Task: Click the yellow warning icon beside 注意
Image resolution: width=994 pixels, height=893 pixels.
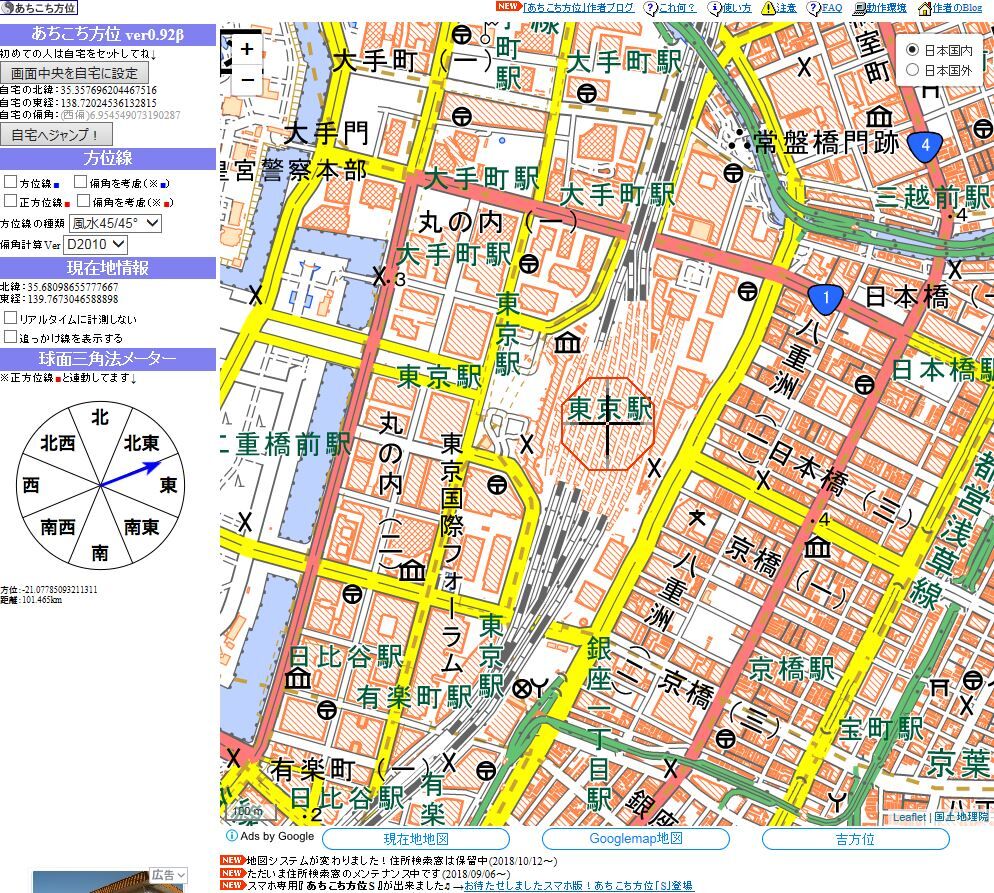Action: click(768, 8)
